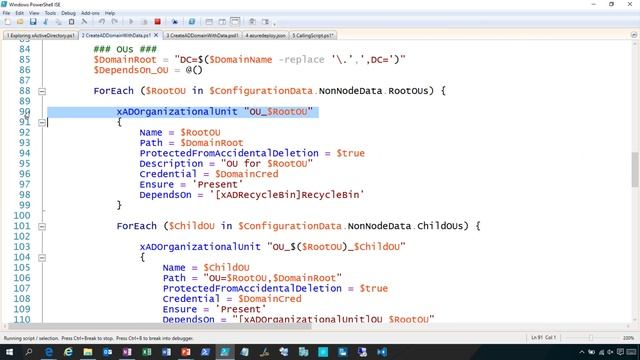Image resolution: width=640 pixels, height=360 pixels.
Task: Click the 200% zoom level text
Action: [628, 338]
